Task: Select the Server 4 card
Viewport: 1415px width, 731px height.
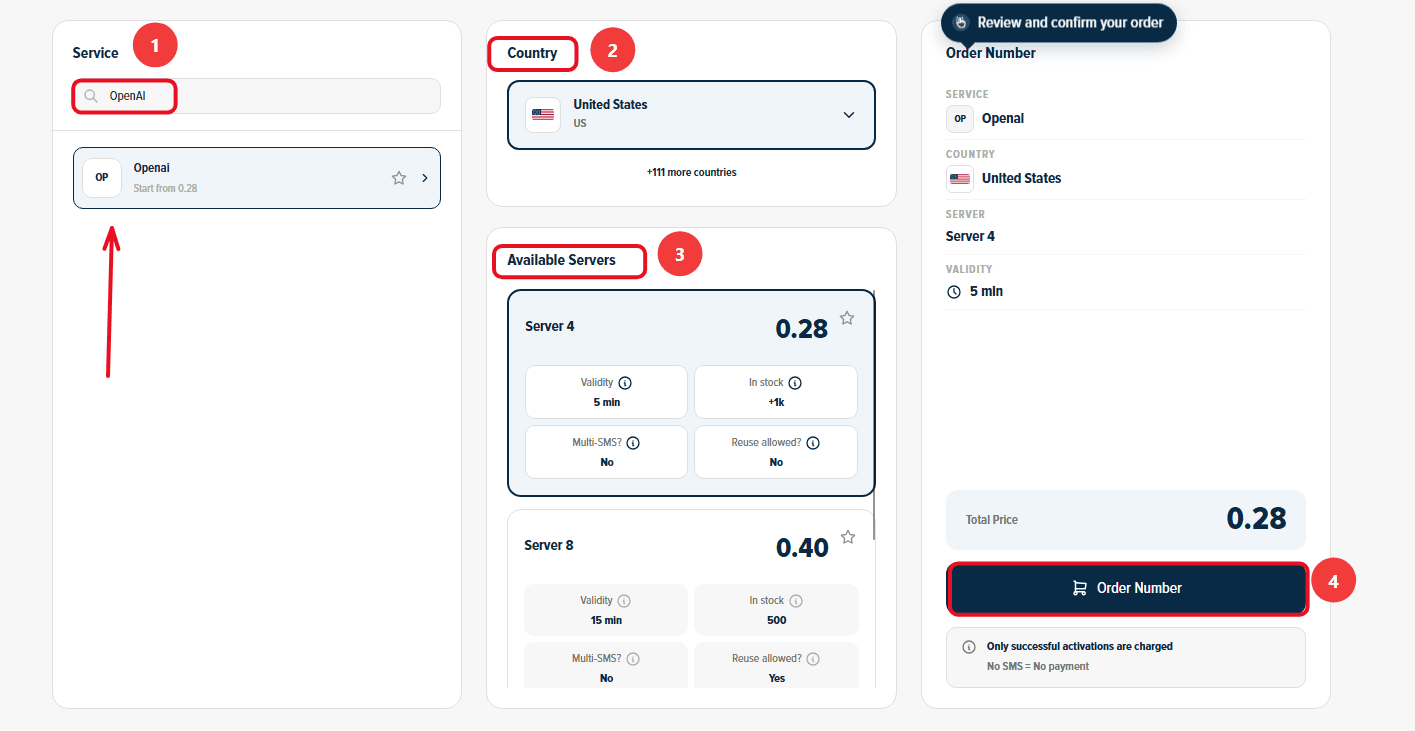Action: click(x=691, y=393)
